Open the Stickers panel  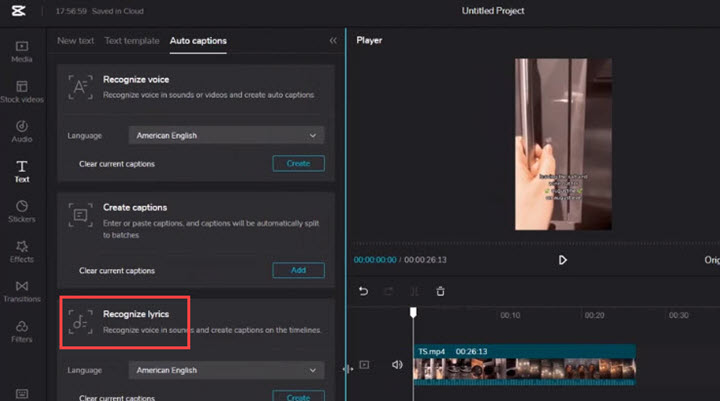click(21, 212)
